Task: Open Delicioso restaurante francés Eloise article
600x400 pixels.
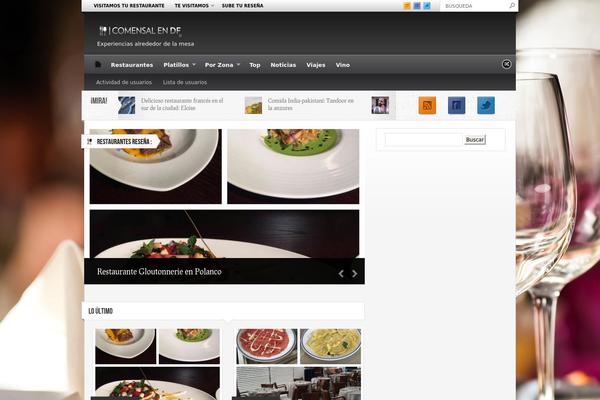Action: (182, 104)
